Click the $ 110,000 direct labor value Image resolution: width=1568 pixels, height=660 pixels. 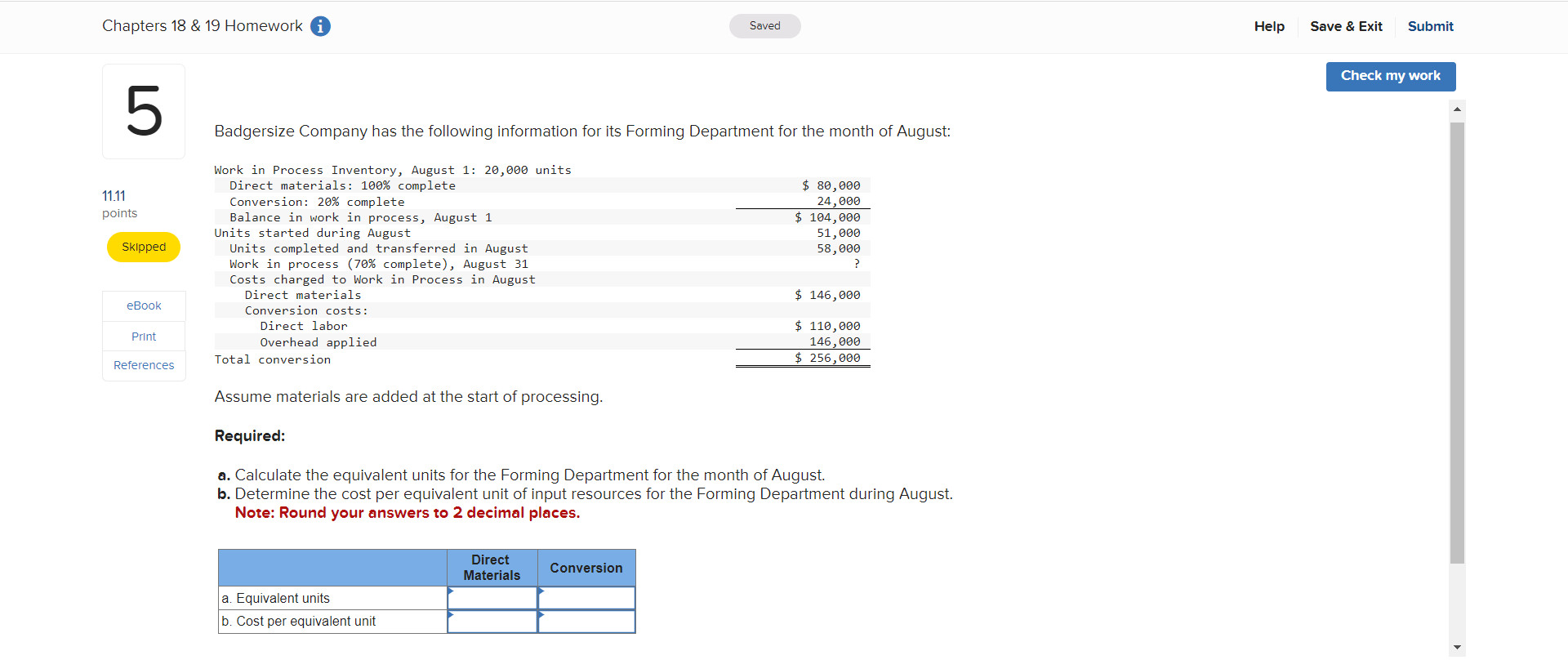(827, 326)
